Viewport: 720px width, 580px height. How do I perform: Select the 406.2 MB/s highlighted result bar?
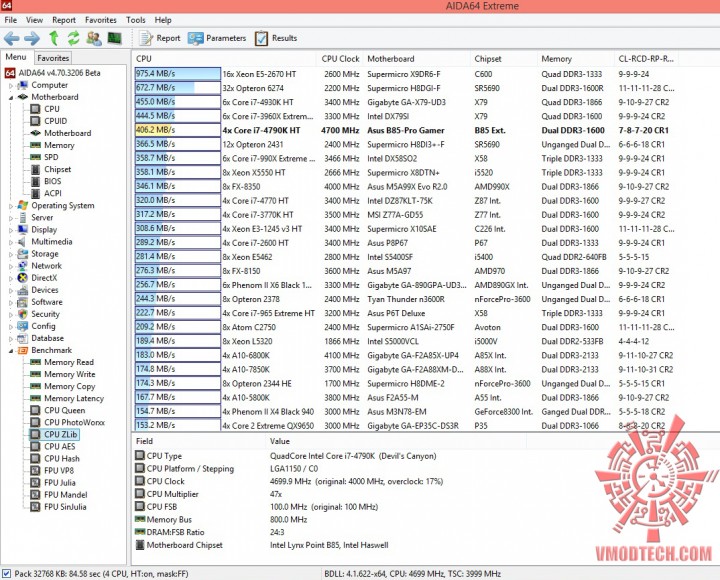[x=178, y=130]
